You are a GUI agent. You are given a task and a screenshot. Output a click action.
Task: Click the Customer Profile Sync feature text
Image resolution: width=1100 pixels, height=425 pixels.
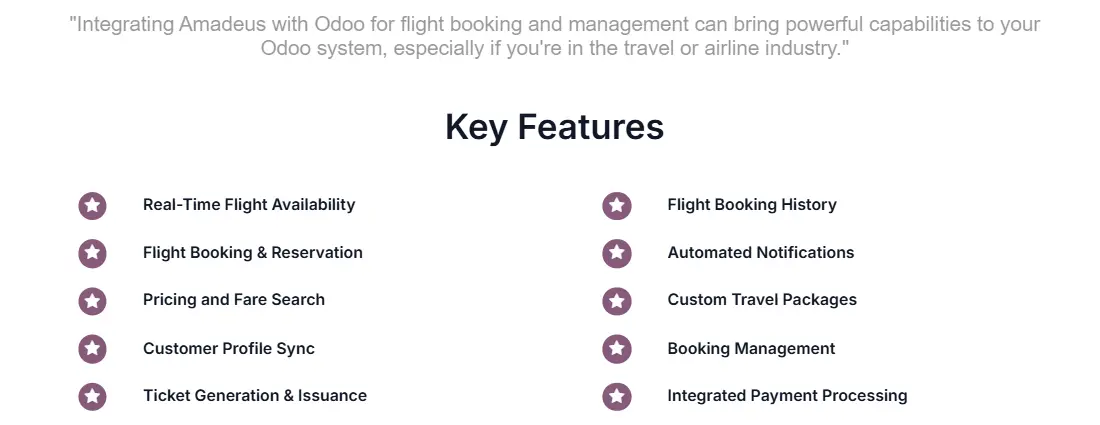coord(228,349)
